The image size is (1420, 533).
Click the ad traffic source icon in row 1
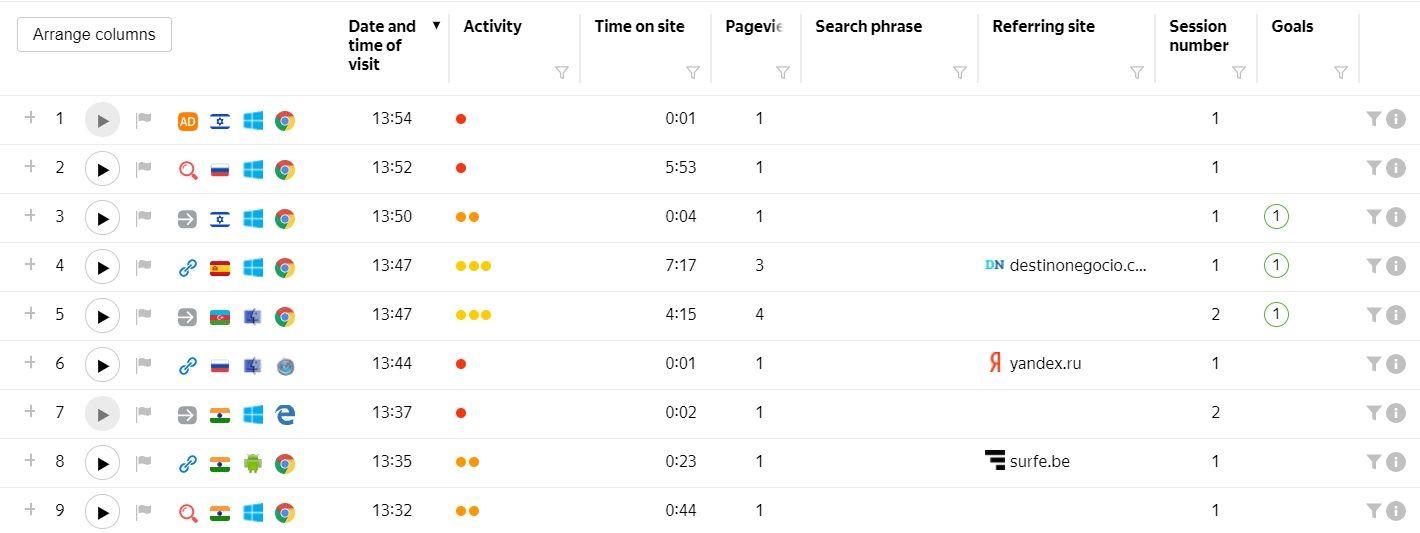(x=187, y=121)
